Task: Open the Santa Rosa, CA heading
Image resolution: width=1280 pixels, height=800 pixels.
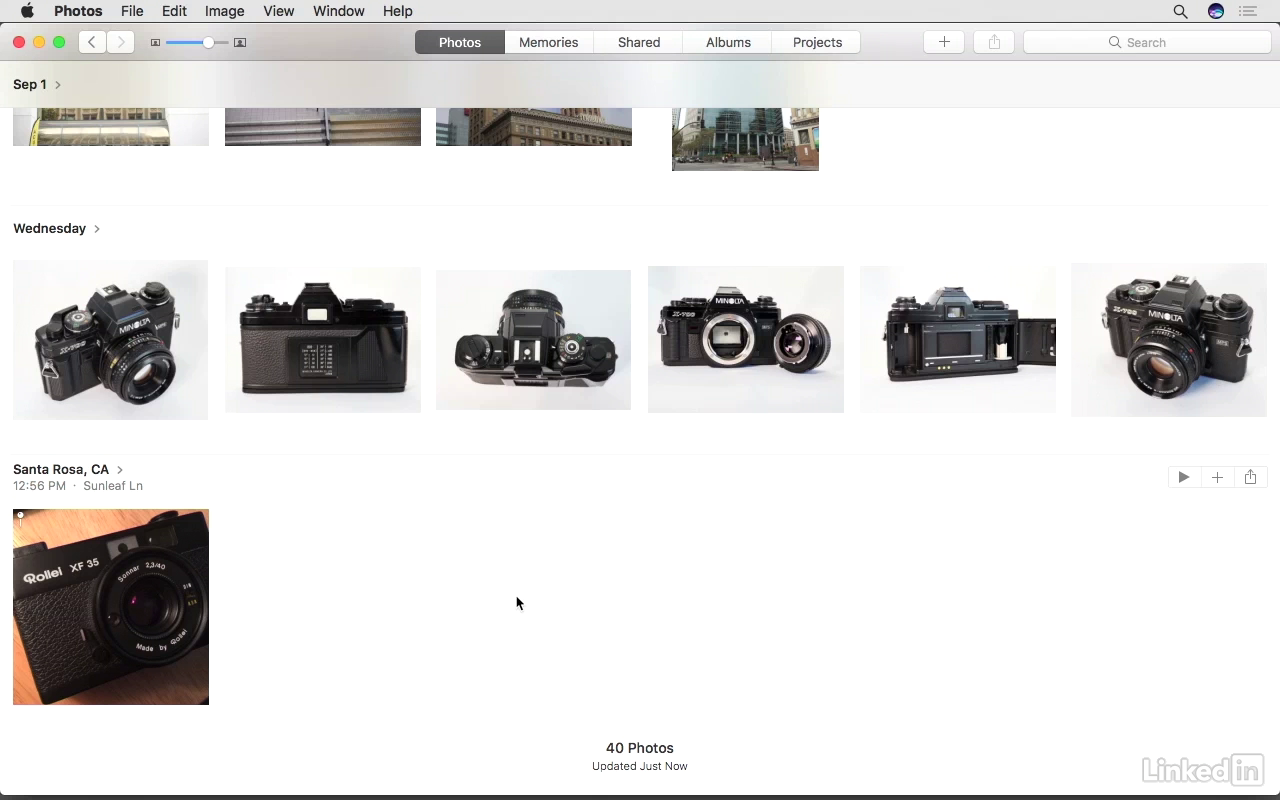Action: point(61,469)
